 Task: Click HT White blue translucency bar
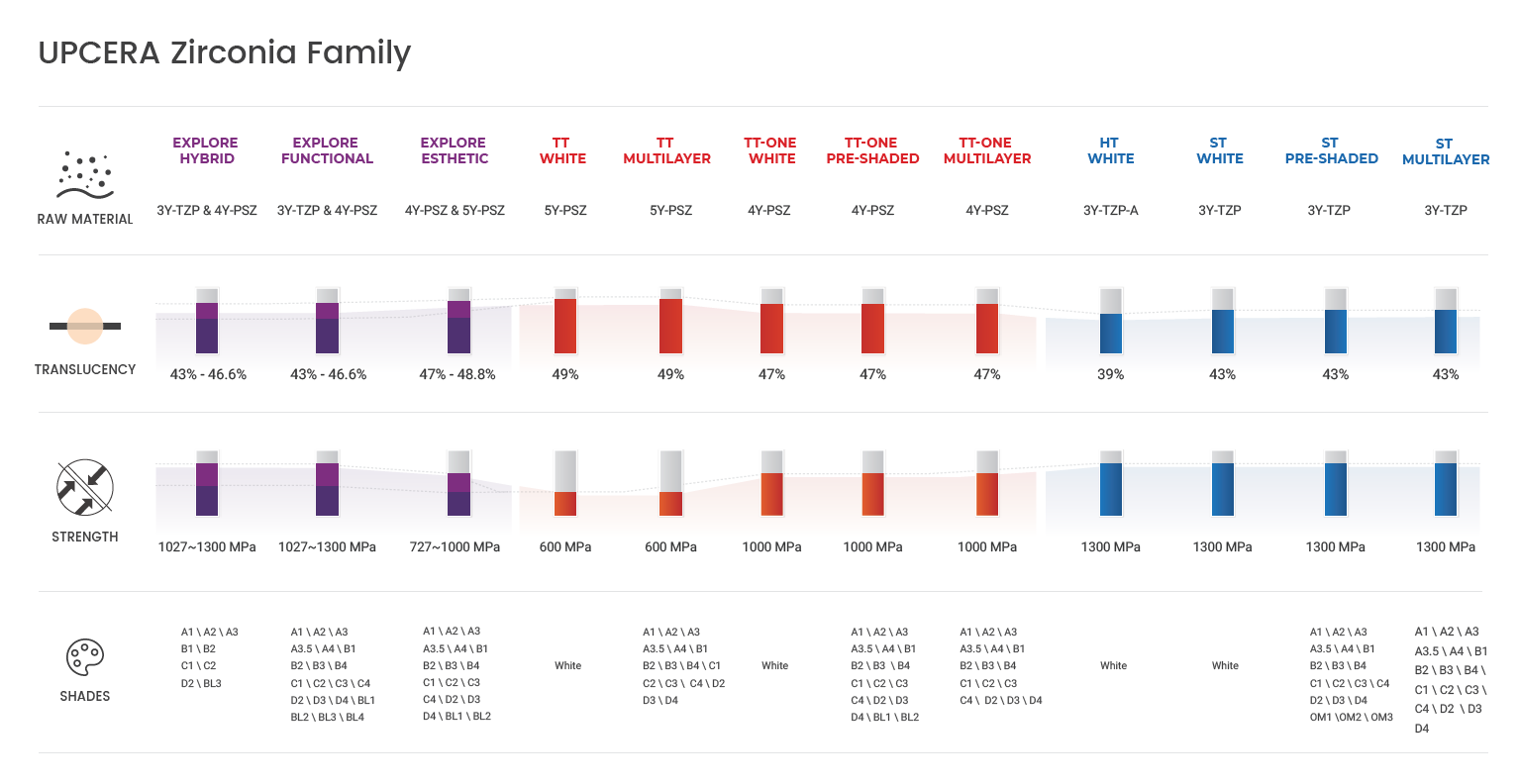[1111, 333]
